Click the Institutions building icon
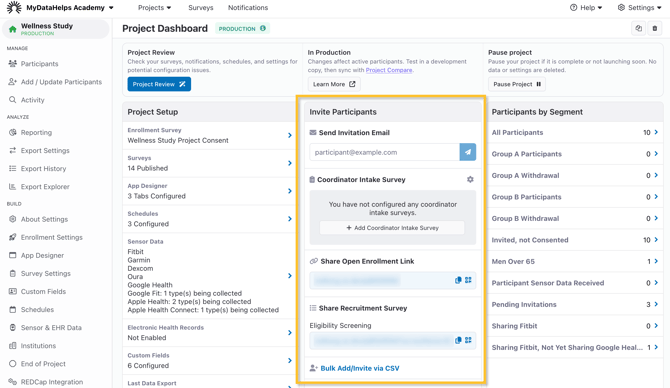The width and height of the screenshot is (670, 388). point(12,346)
